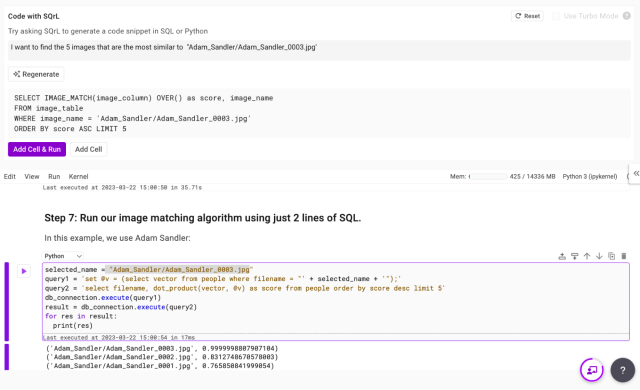Move the cell down with the arrow
This screenshot has width=640, height=390.
[599, 256]
